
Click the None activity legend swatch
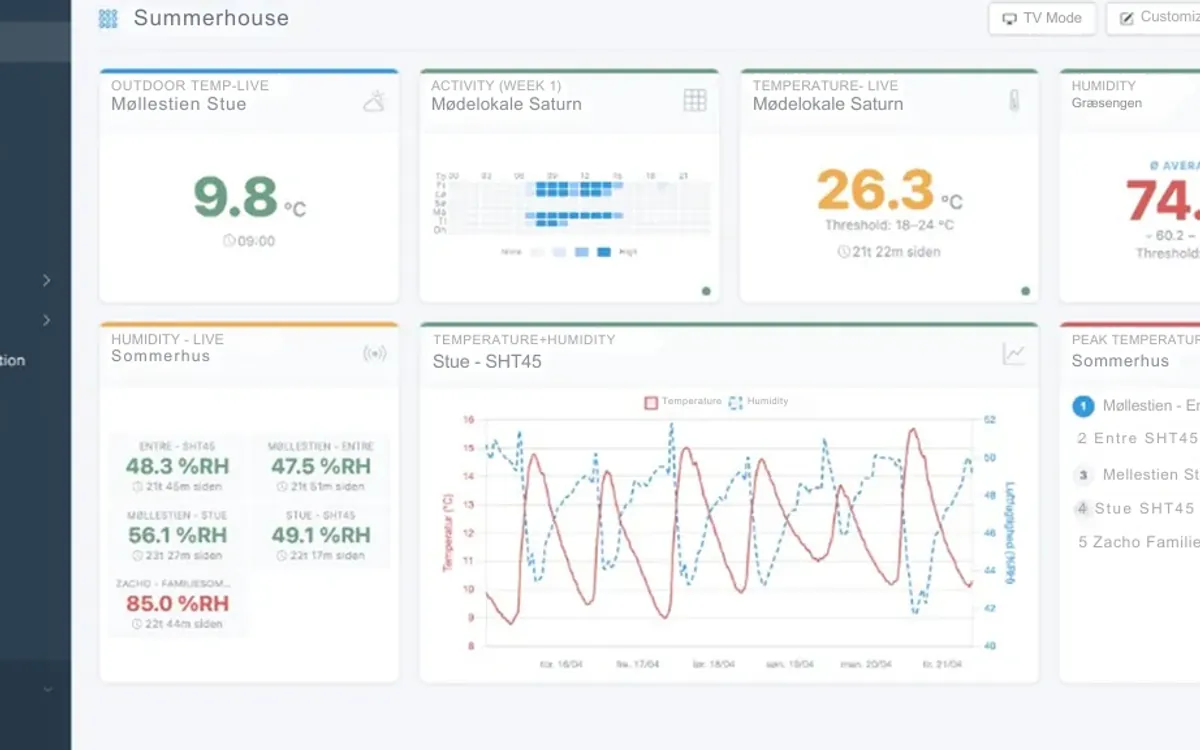(537, 253)
